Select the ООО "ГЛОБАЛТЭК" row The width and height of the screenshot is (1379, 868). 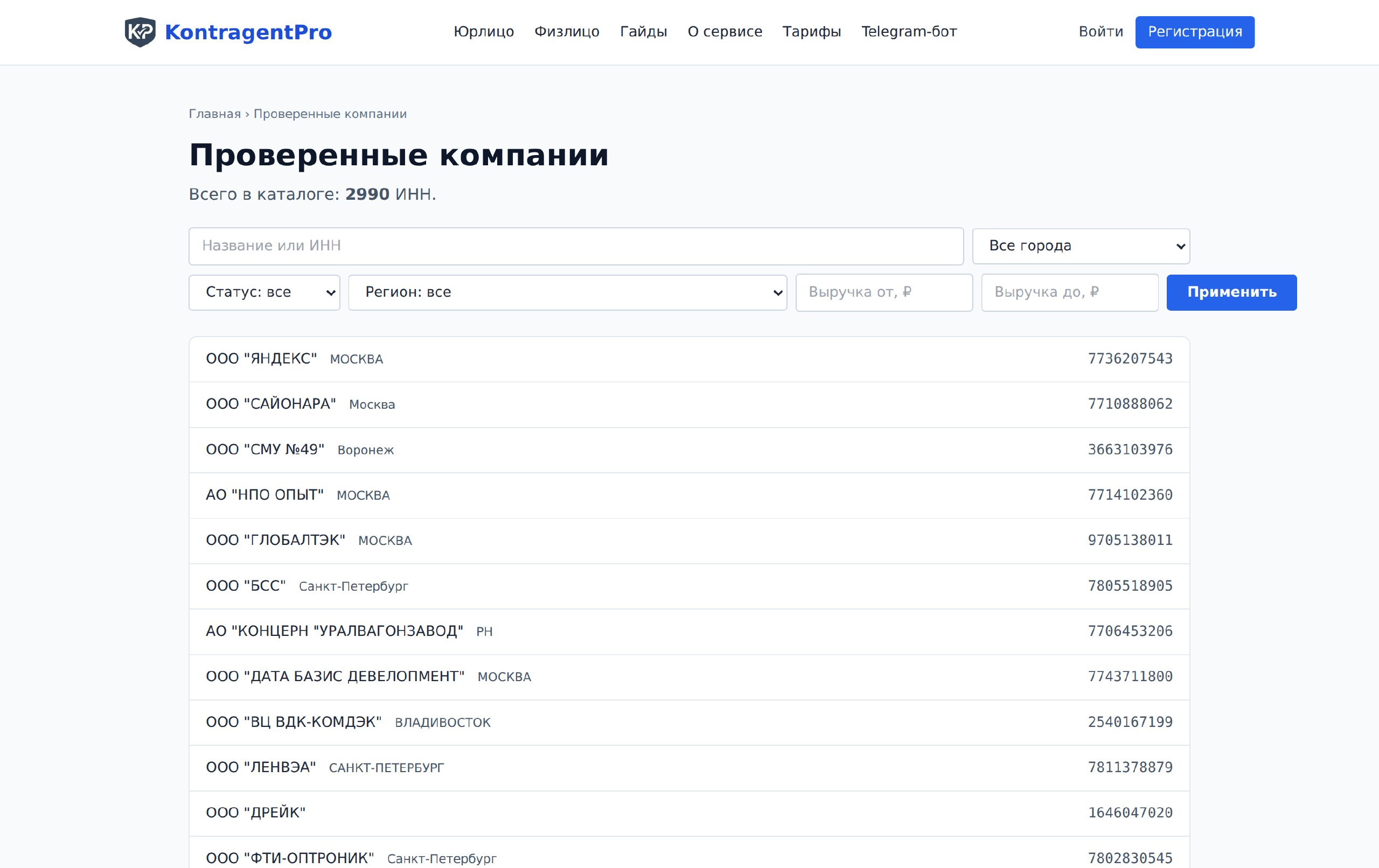689,541
